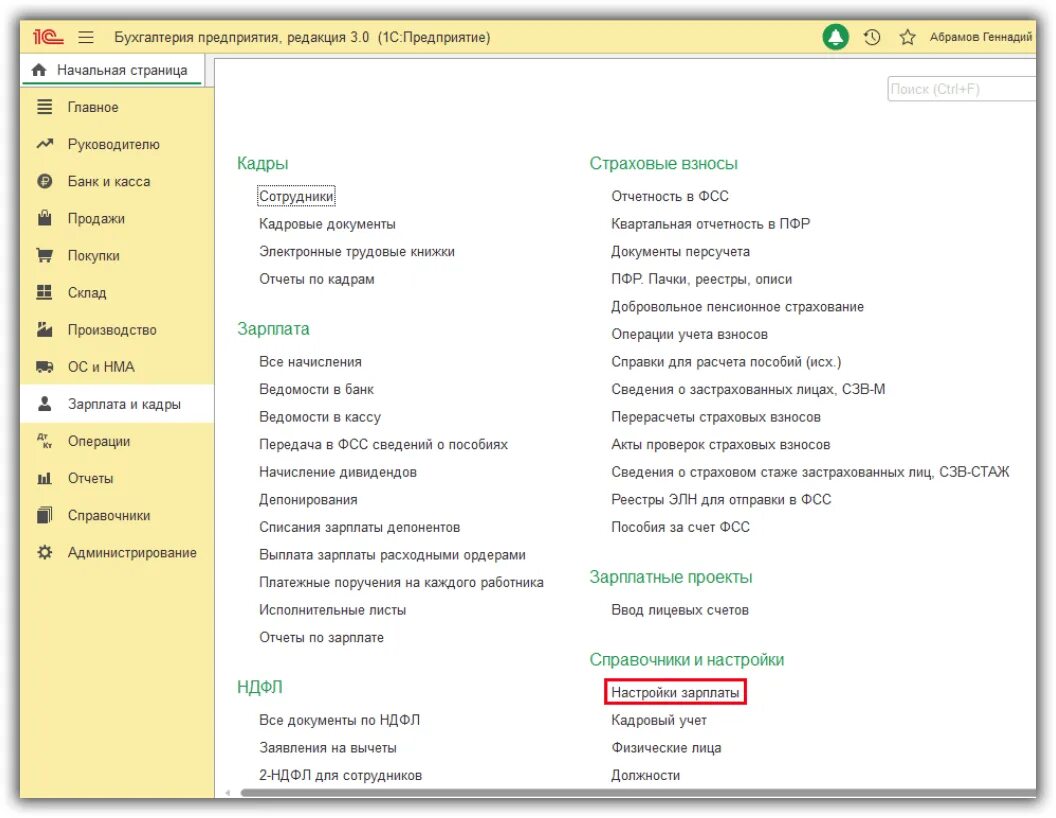The width and height of the screenshot is (1056, 818).
Task: Open Исполнительные листы
Action: coord(333,610)
